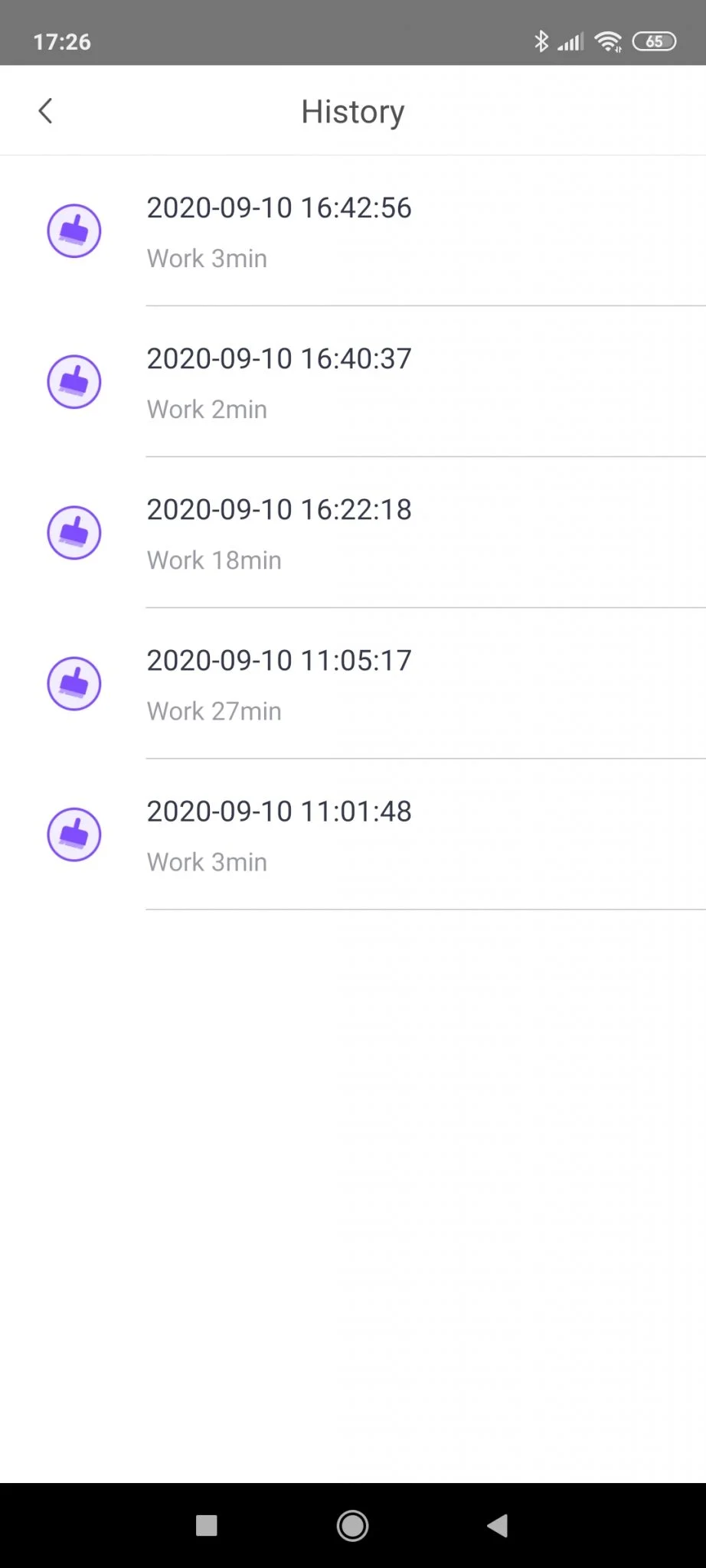Click cleaning icon for 16:42:56 record

(x=74, y=230)
